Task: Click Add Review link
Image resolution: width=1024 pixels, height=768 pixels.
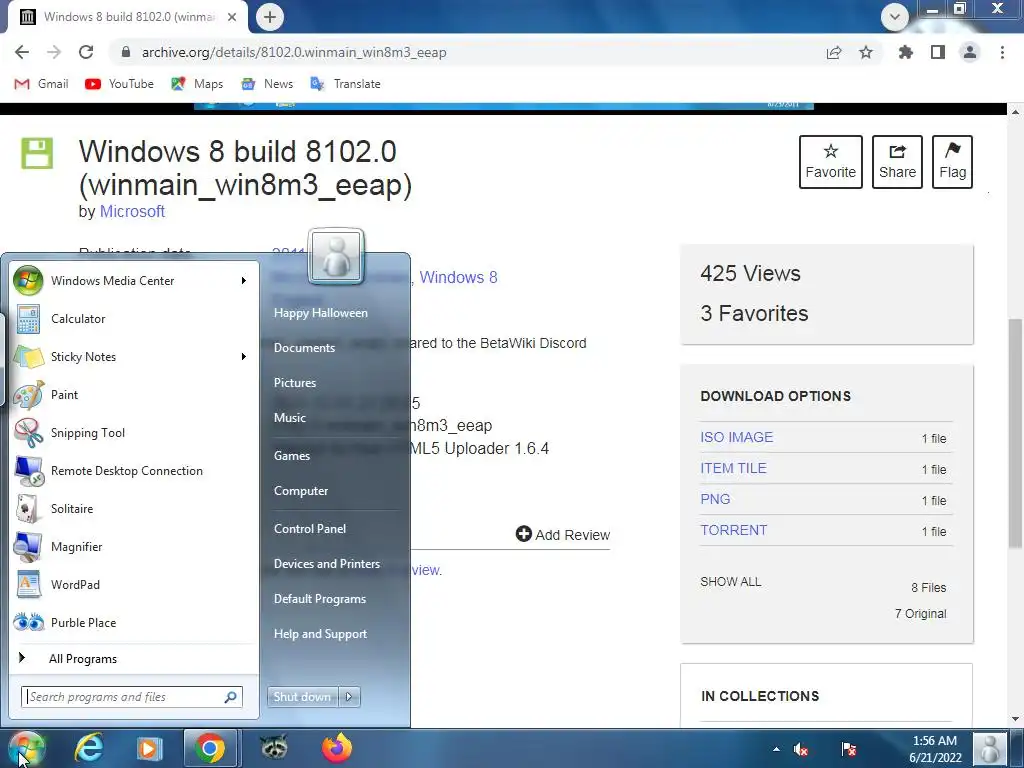Action: [x=563, y=535]
